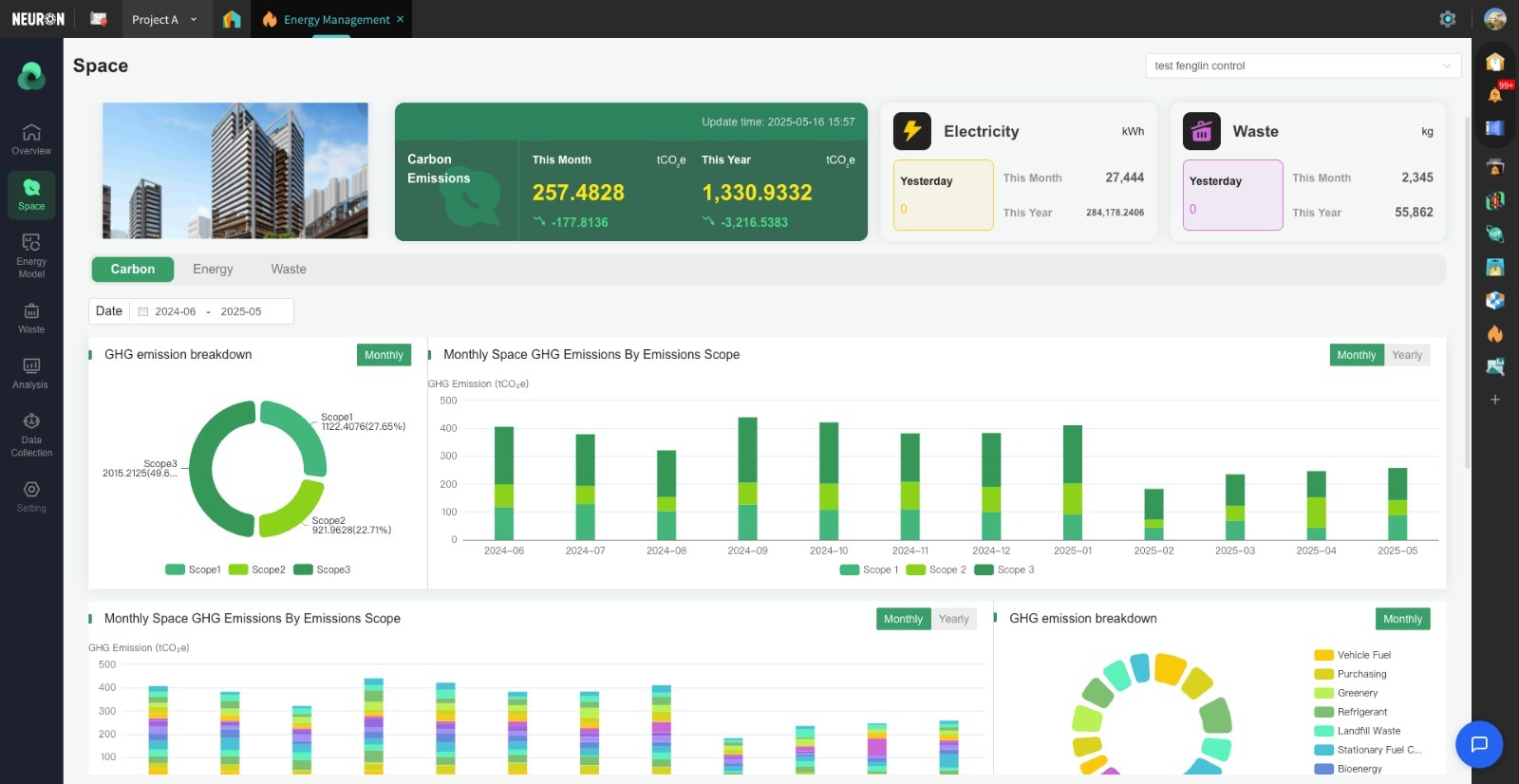Open the blue safe app icon
The image size is (1519, 784).
click(x=1495, y=128)
